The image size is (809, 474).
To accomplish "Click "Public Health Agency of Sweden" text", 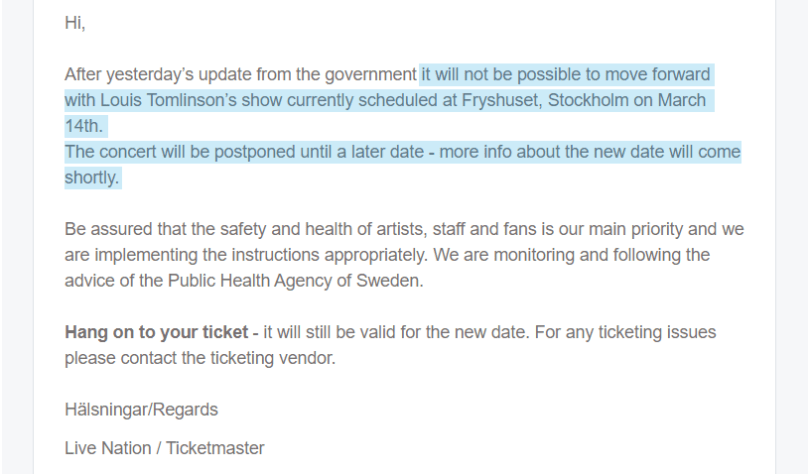I will [x=282, y=280].
